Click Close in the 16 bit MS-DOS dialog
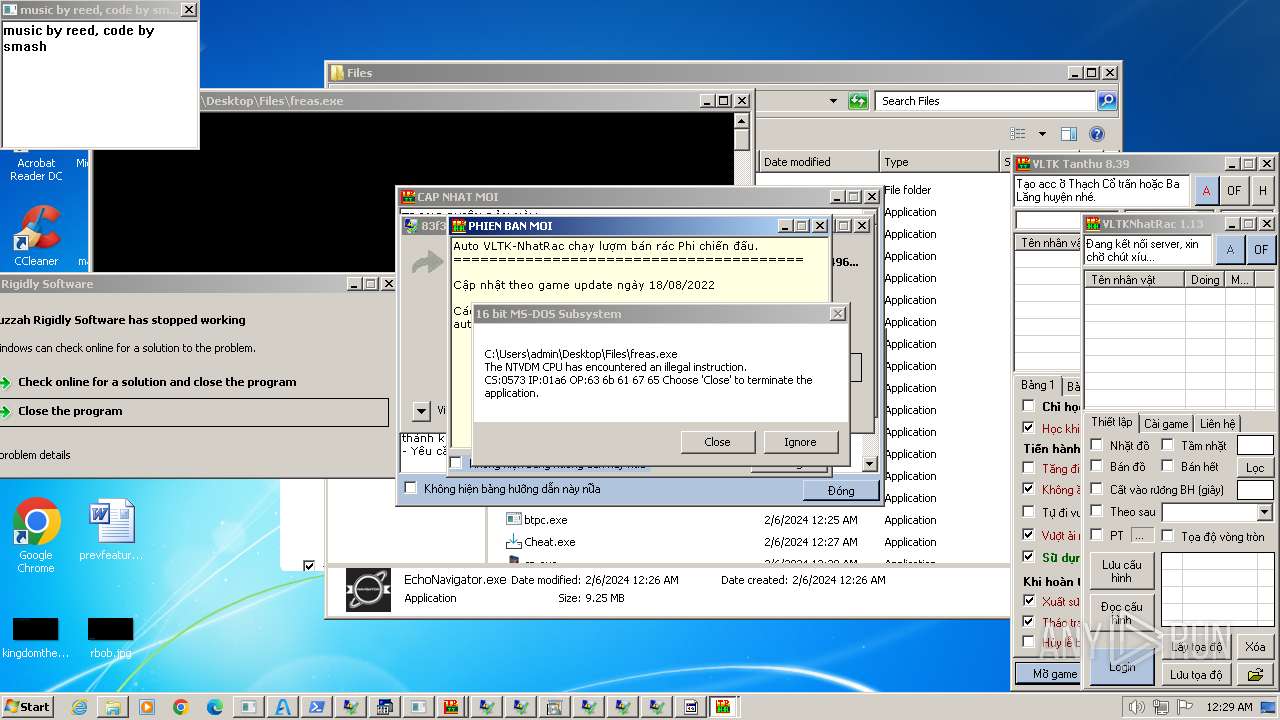This screenshot has width=1280, height=720. click(x=717, y=442)
